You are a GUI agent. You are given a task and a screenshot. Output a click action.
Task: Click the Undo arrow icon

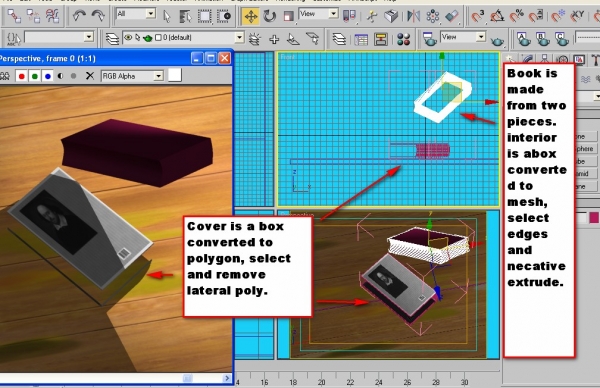click(79, 16)
